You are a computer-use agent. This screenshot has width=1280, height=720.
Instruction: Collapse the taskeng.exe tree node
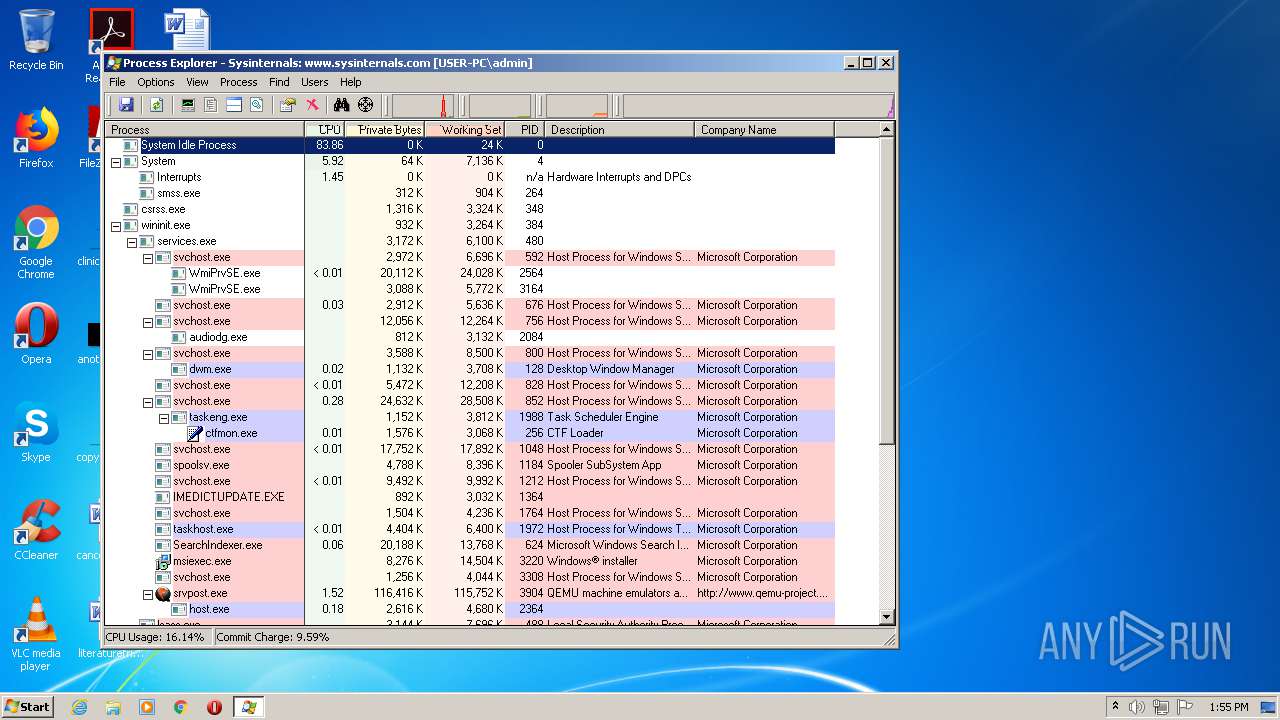pos(164,417)
